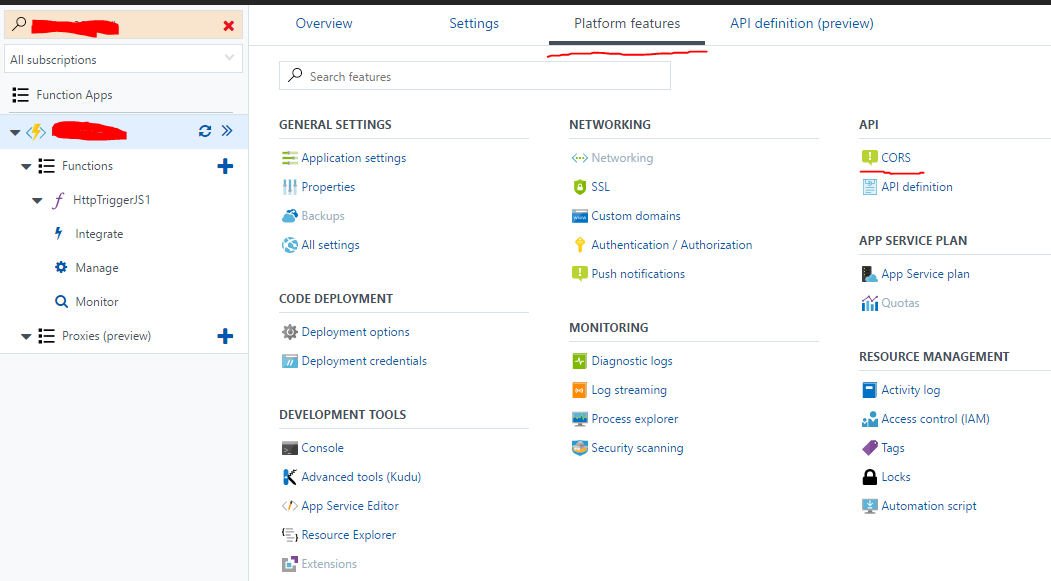Viewport: 1051px width, 581px height.
Task: Click the Locks padlock icon
Action: point(869,477)
